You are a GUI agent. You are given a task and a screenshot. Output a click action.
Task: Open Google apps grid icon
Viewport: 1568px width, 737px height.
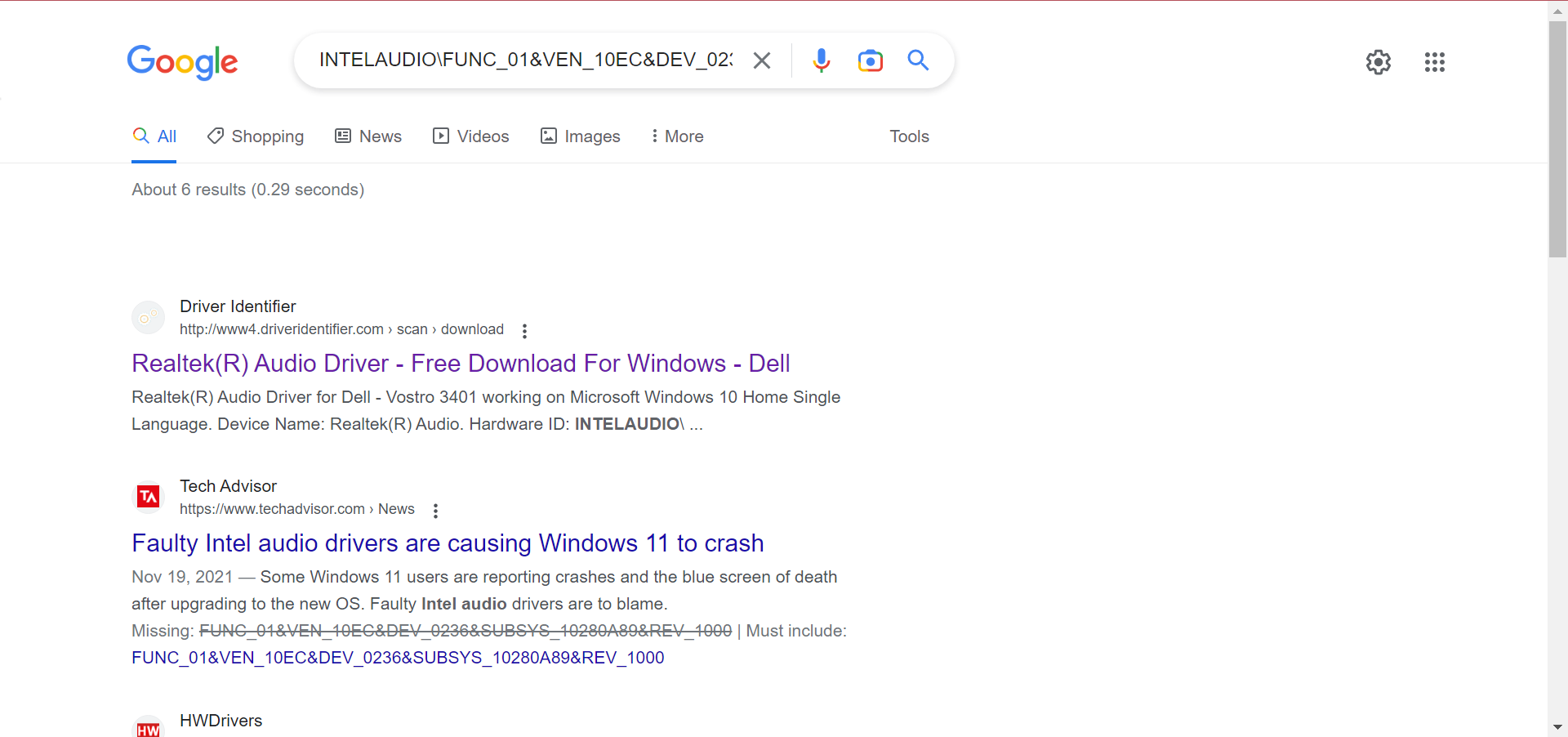pyautogui.click(x=1435, y=62)
